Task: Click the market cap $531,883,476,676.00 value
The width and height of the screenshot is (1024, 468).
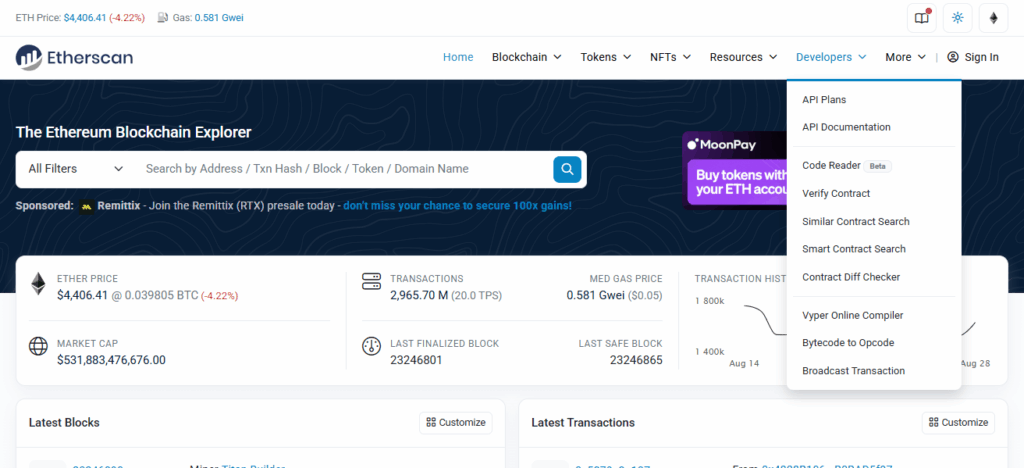Action: coord(111,360)
